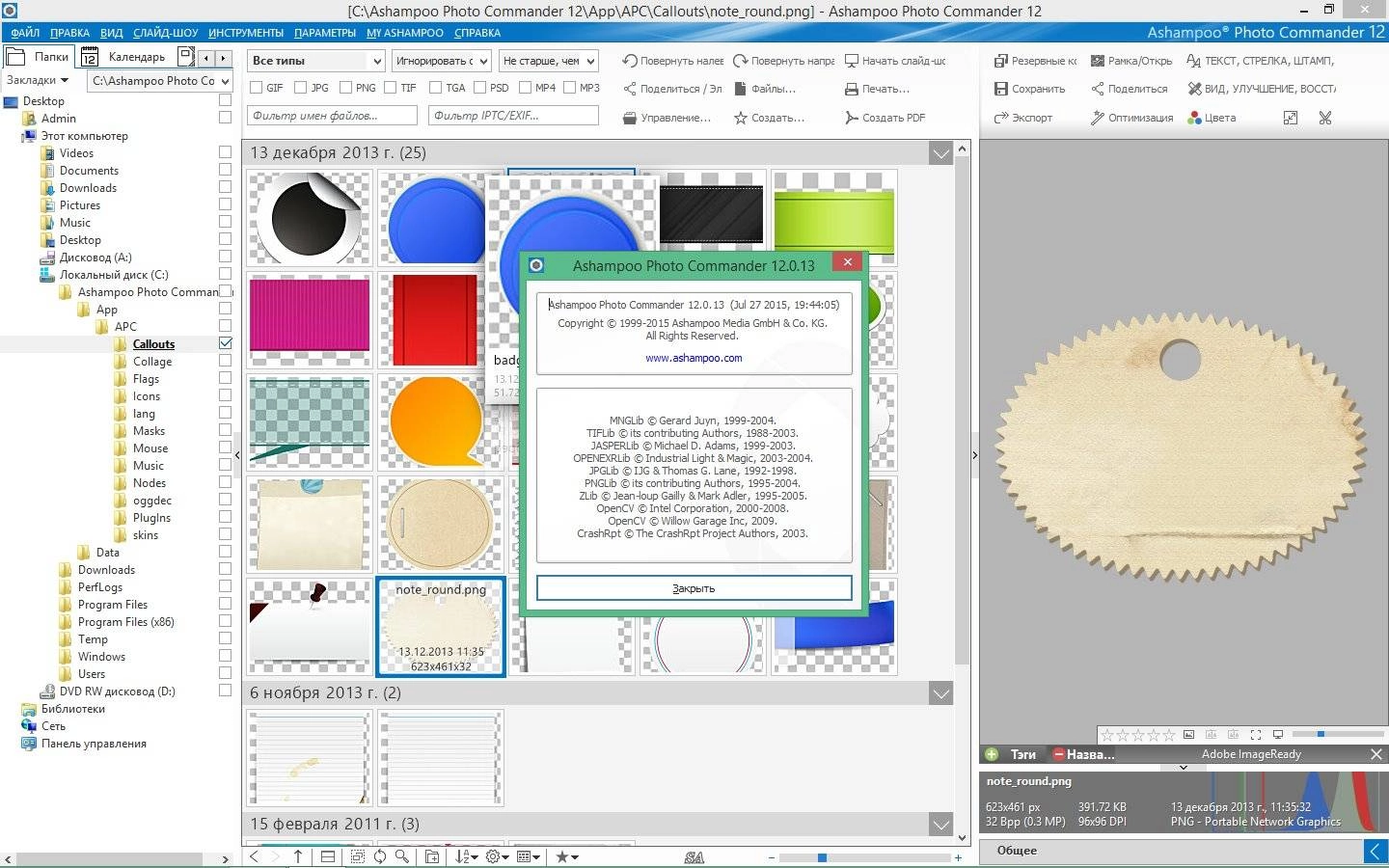The width and height of the screenshot is (1389, 868).
Task: Open the Игнорировать dropdown
Action: 441,61
